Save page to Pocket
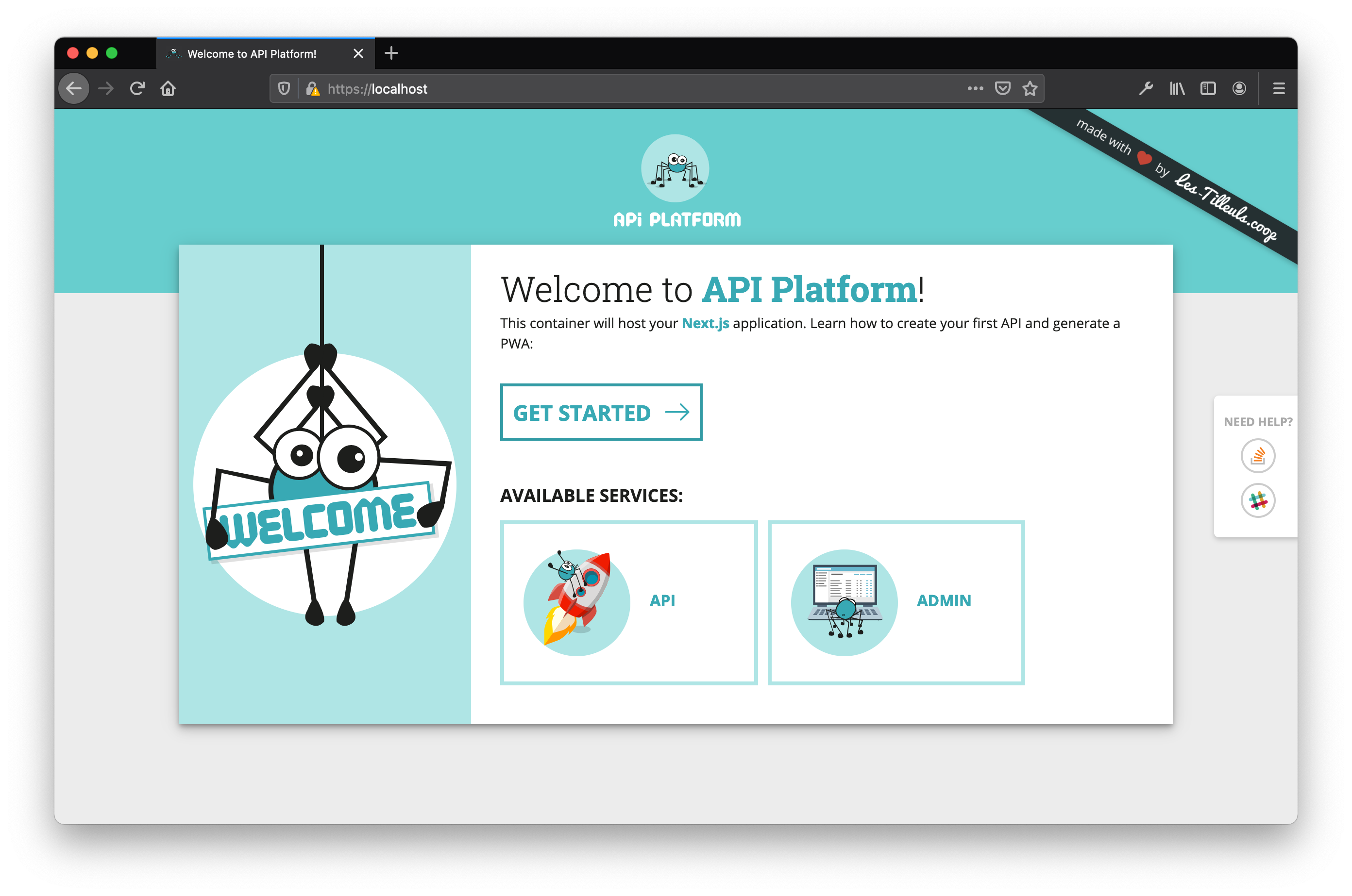 point(1002,88)
